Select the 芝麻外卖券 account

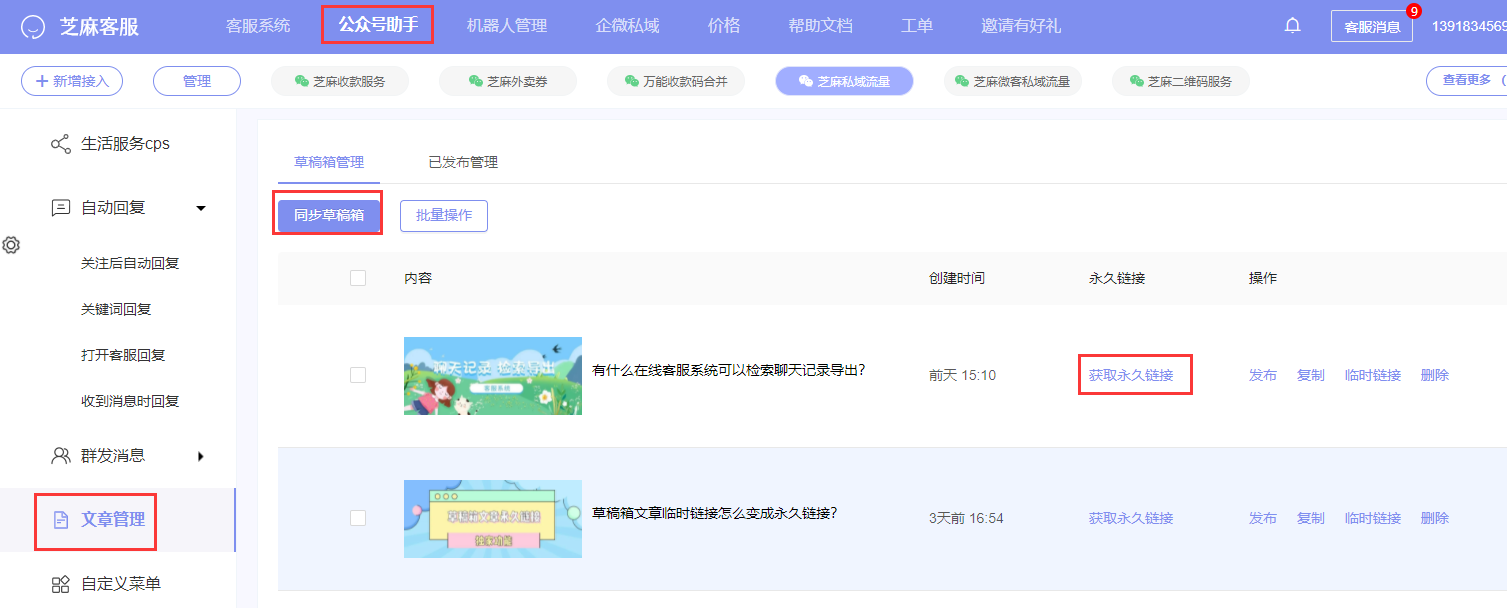point(508,82)
